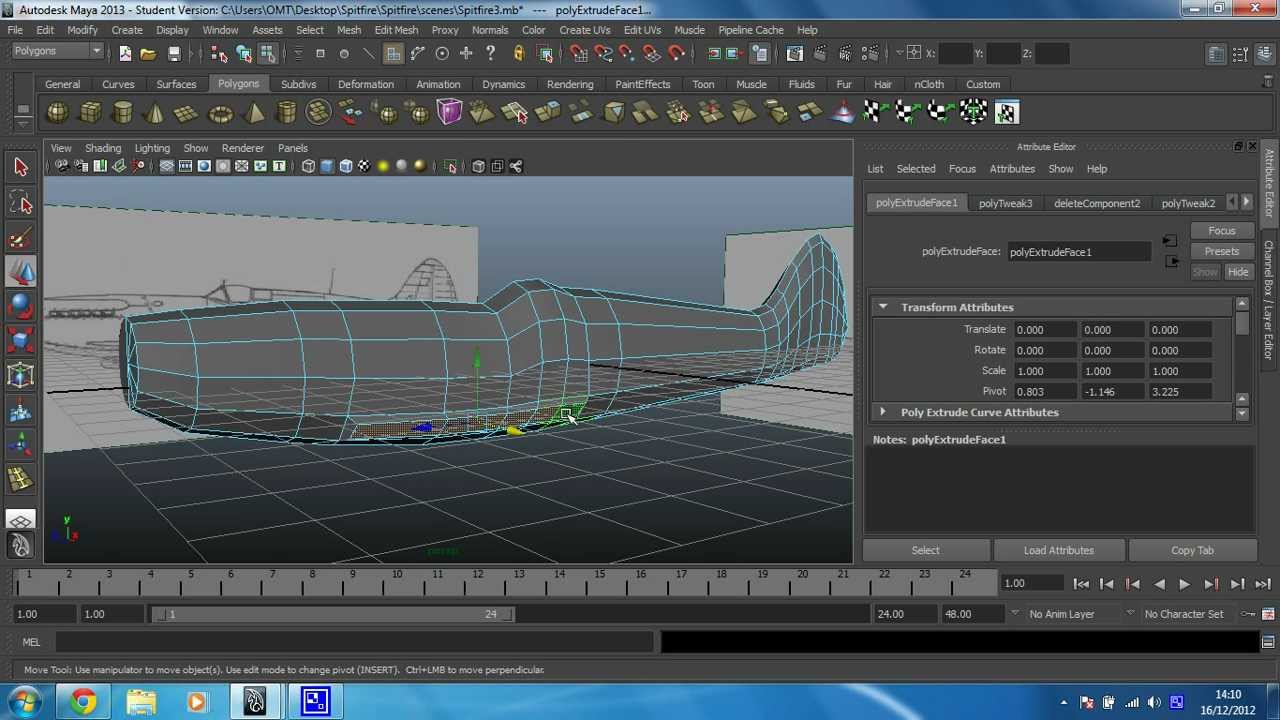Choose the Paint Selection tool

click(21, 238)
